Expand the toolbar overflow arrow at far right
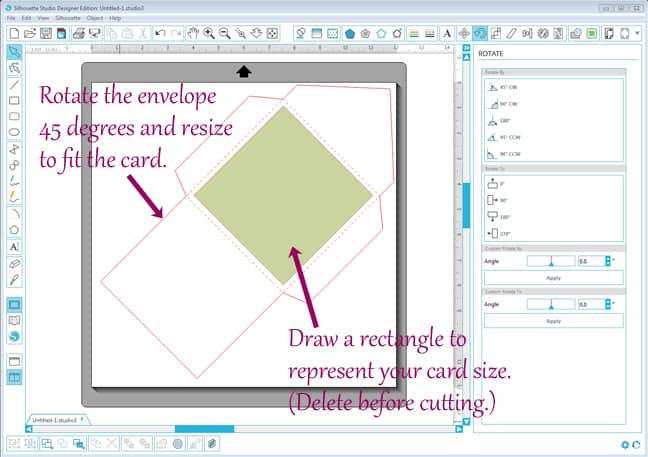This screenshot has height=457, width=648. pos(638,33)
